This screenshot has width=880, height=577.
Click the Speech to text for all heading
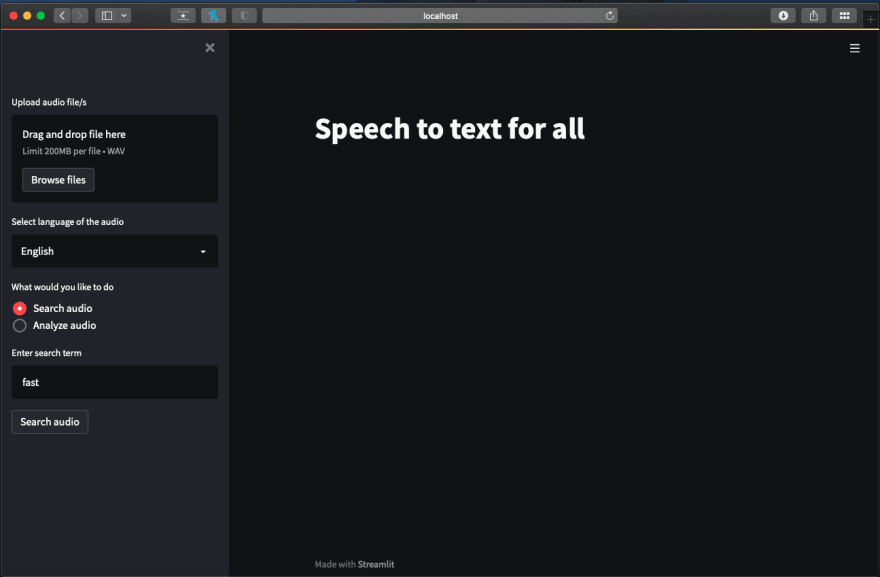[x=450, y=129]
